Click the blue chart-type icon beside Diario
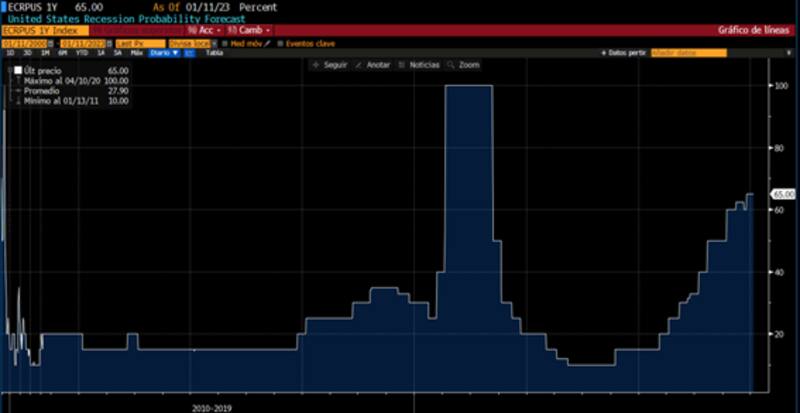The height and width of the screenshot is (413, 800). click(x=188, y=52)
